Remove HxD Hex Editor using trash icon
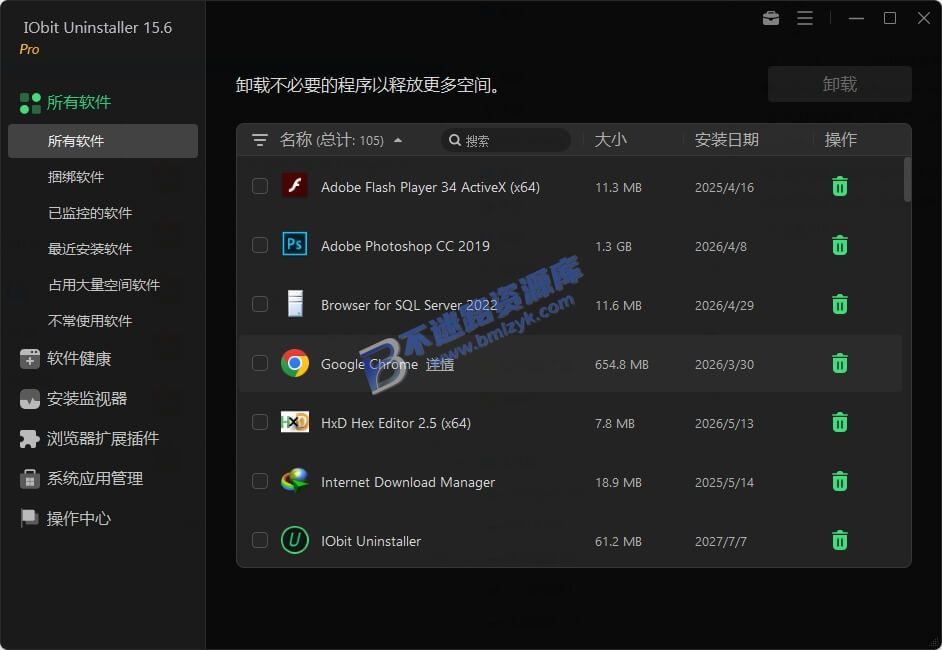The width and height of the screenshot is (942, 650). 839,422
